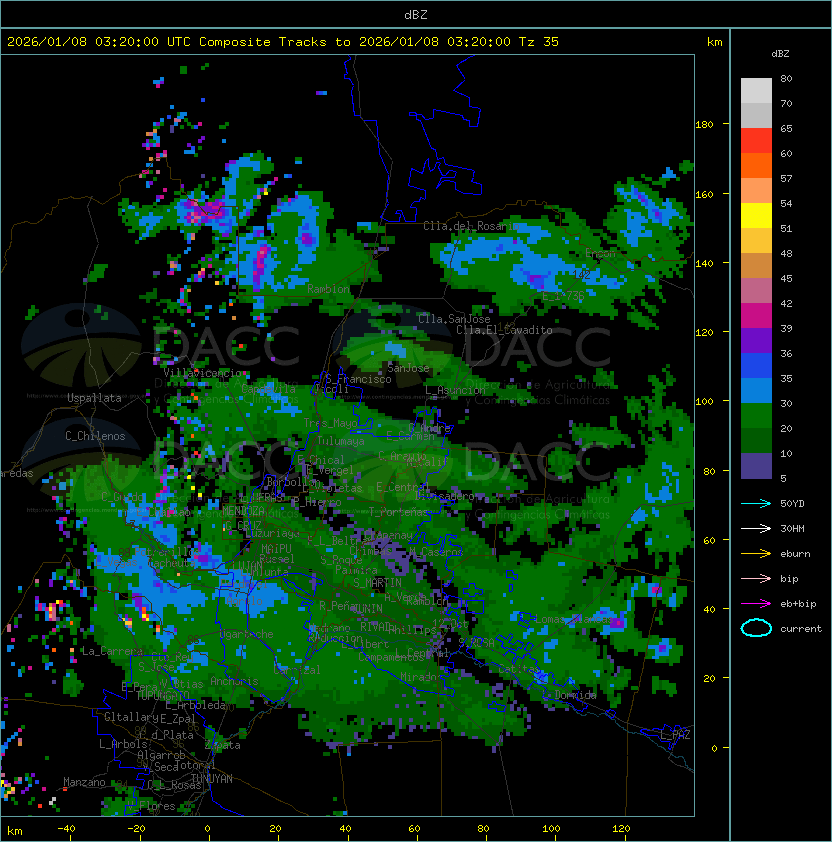This screenshot has width=832, height=842.
Task: Click the '30HM' legend label
Action: 792,528
